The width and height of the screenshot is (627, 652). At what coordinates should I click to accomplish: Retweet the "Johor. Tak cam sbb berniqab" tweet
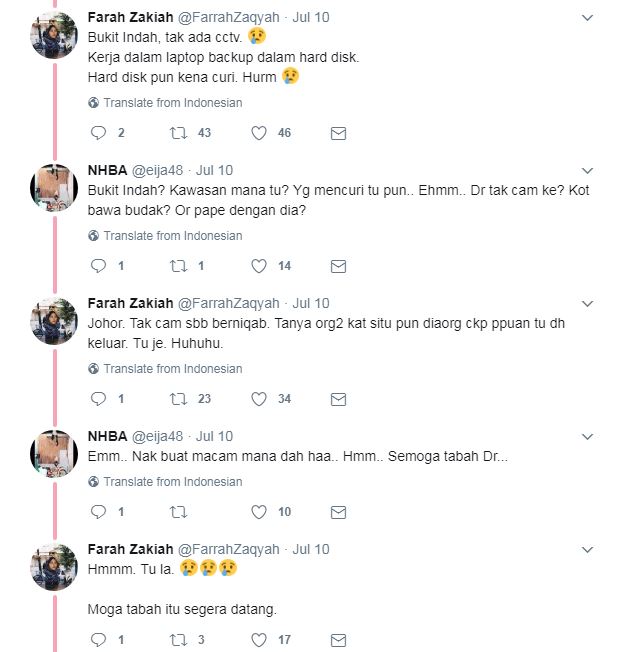[x=178, y=399]
